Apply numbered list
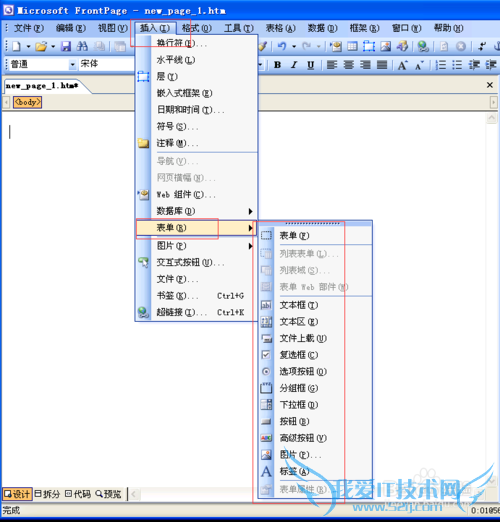This screenshot has width=500, height=522. coord(440,65)
